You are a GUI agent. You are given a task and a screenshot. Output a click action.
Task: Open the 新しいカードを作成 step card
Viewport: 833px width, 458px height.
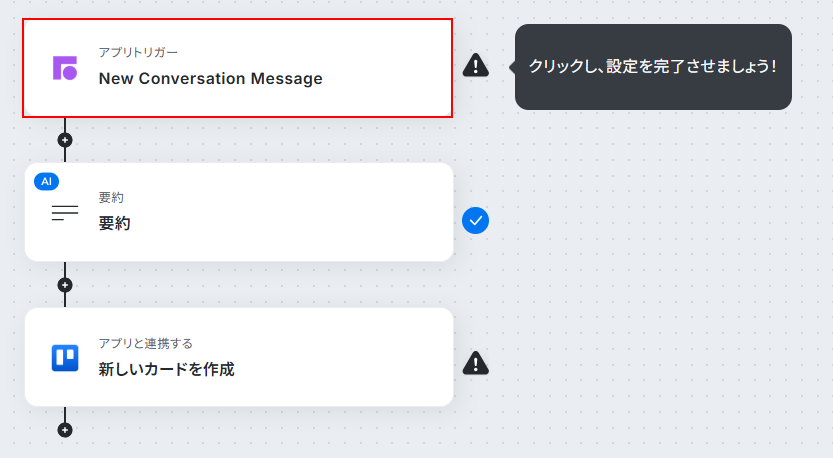tap(239, 357)
